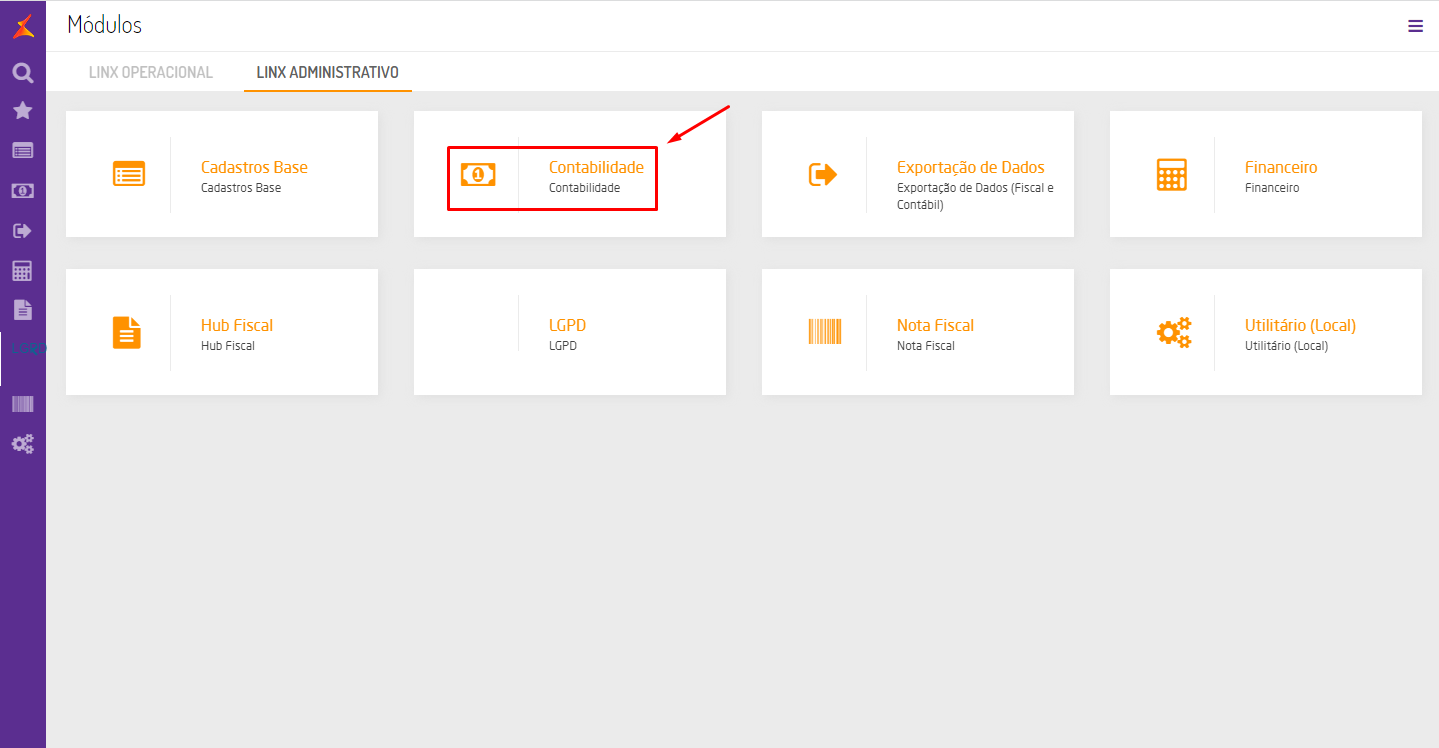The height and width of the screenshot is (748, 1439).
Task: Open the hamburger menu at top right
Action: coord(1415,26)
